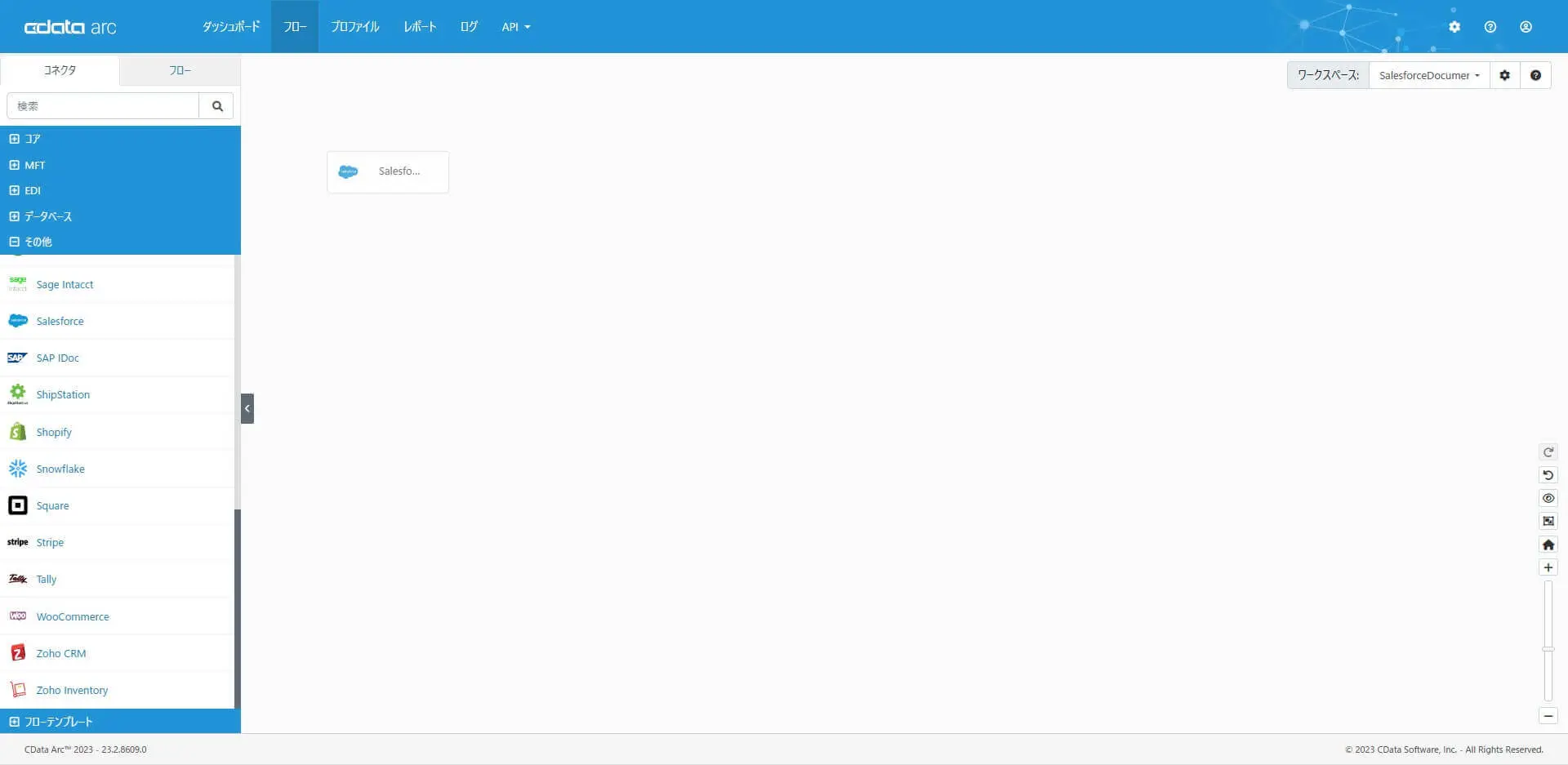Toggle canvas visibility with eye icon

coord(1548,498)
